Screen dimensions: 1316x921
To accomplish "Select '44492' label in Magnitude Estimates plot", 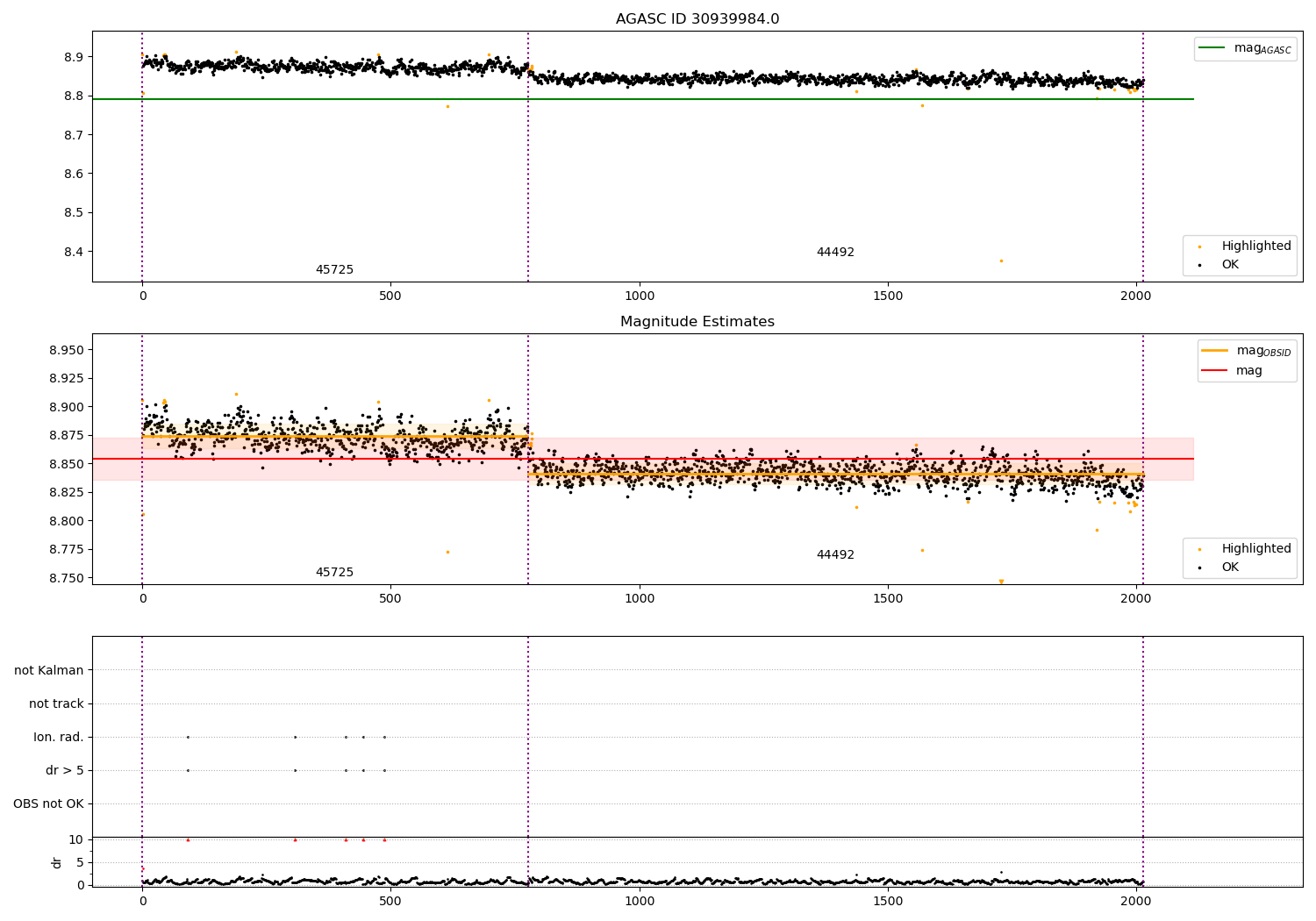I will (x=835, y=555).
